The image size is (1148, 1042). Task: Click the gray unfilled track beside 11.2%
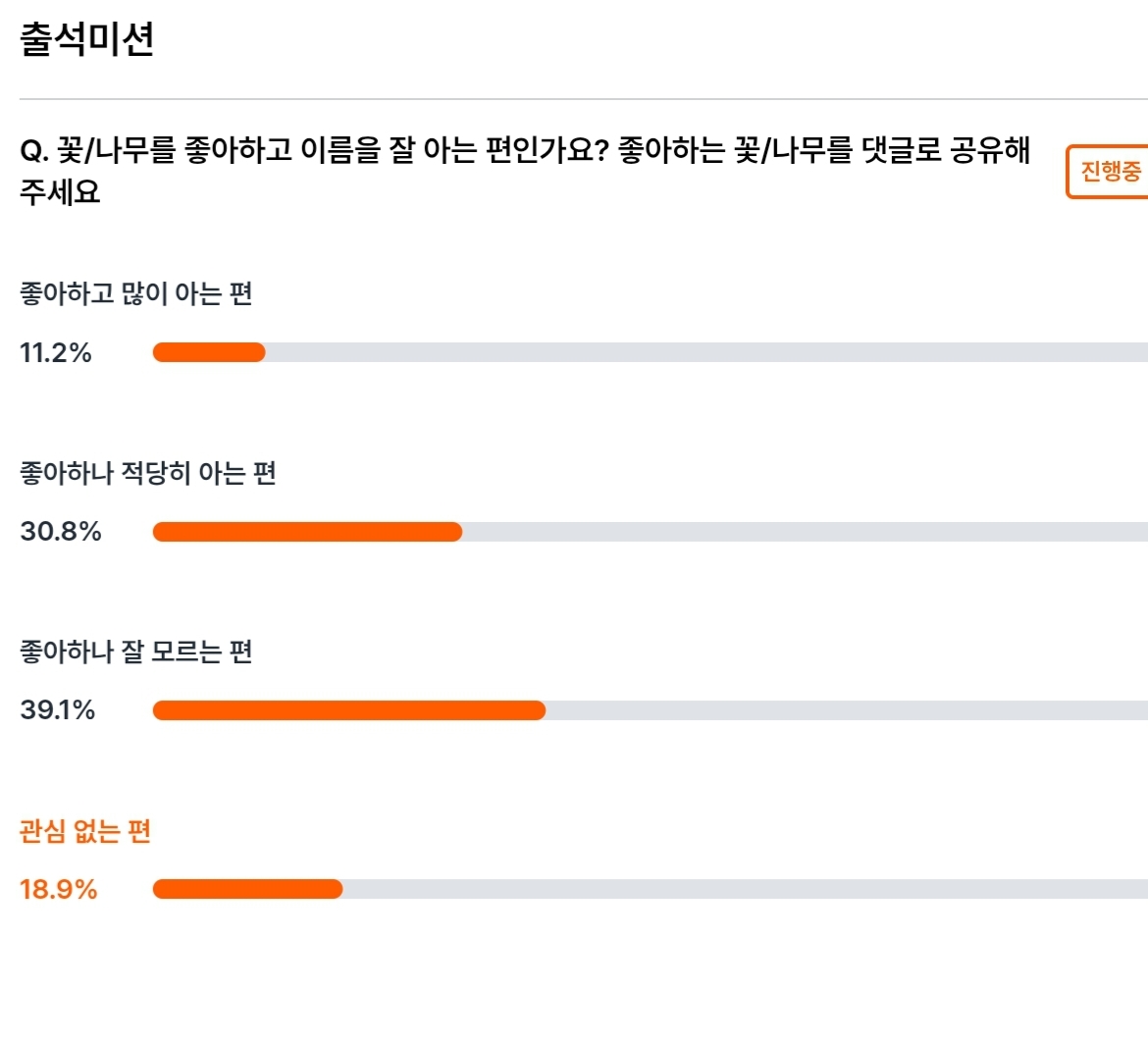tap(706, 352)
